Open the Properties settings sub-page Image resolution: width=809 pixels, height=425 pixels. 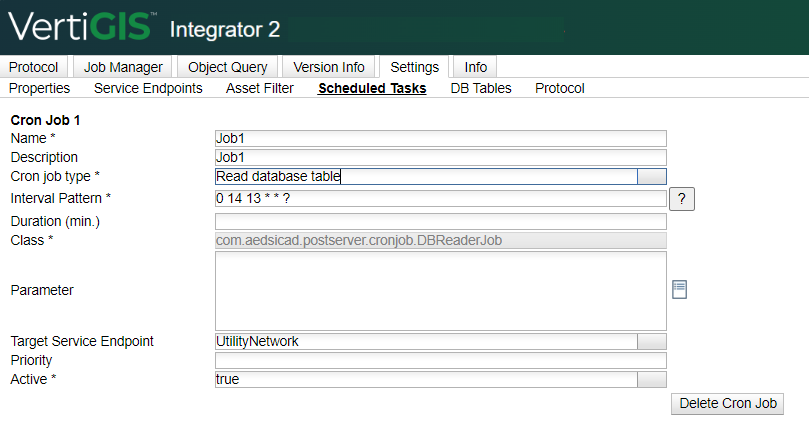[x=39, y=88]
